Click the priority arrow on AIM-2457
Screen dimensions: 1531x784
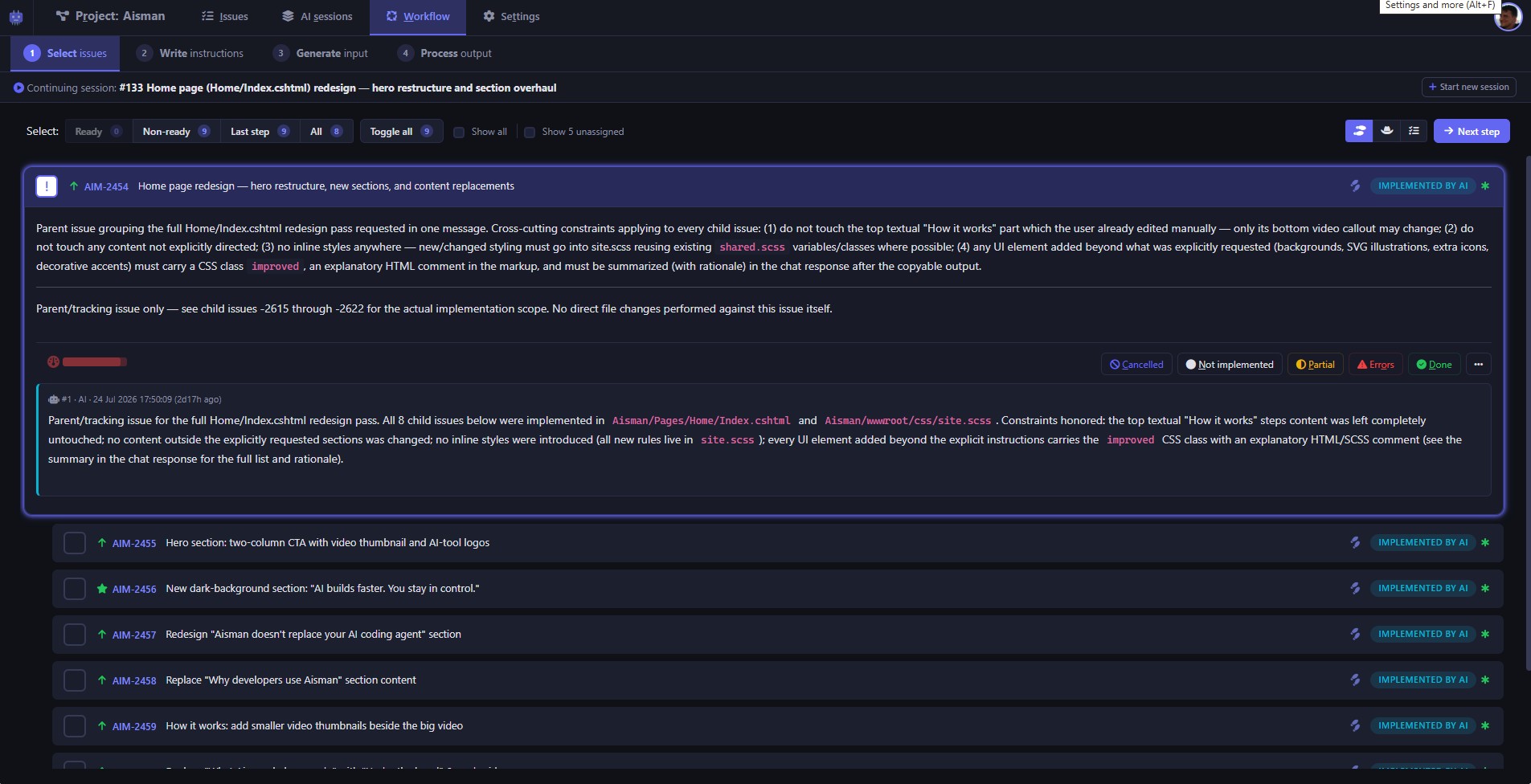point(102,635)
